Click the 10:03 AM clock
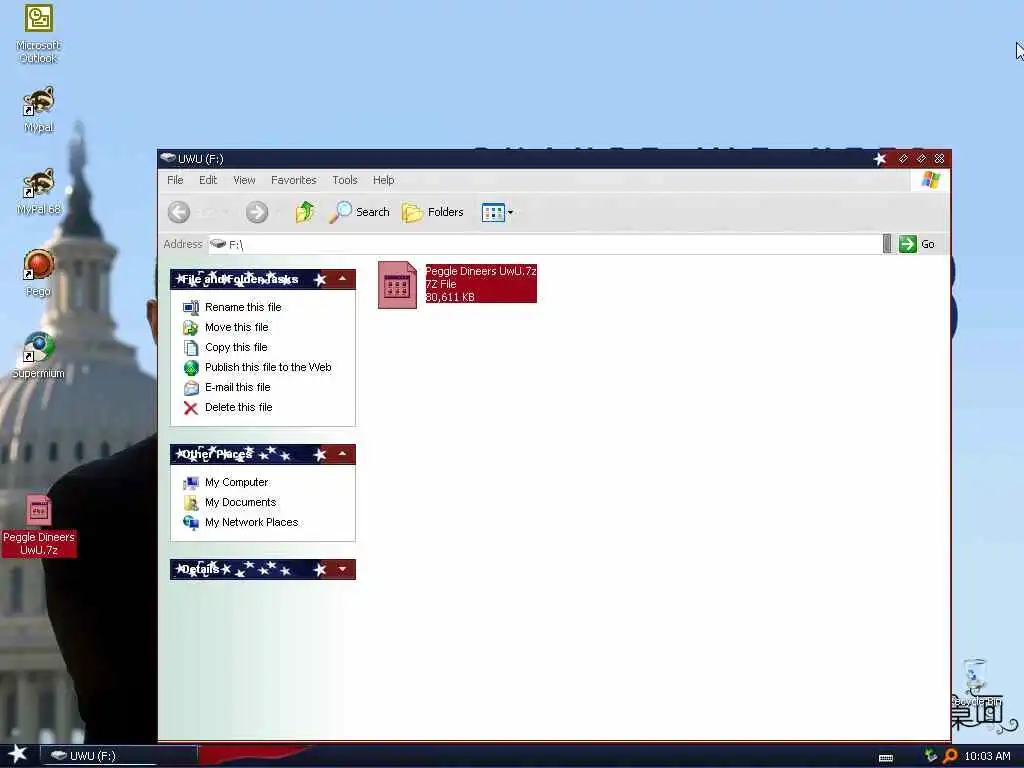This screenshot has height=768, width=1024. pos(987,756)
